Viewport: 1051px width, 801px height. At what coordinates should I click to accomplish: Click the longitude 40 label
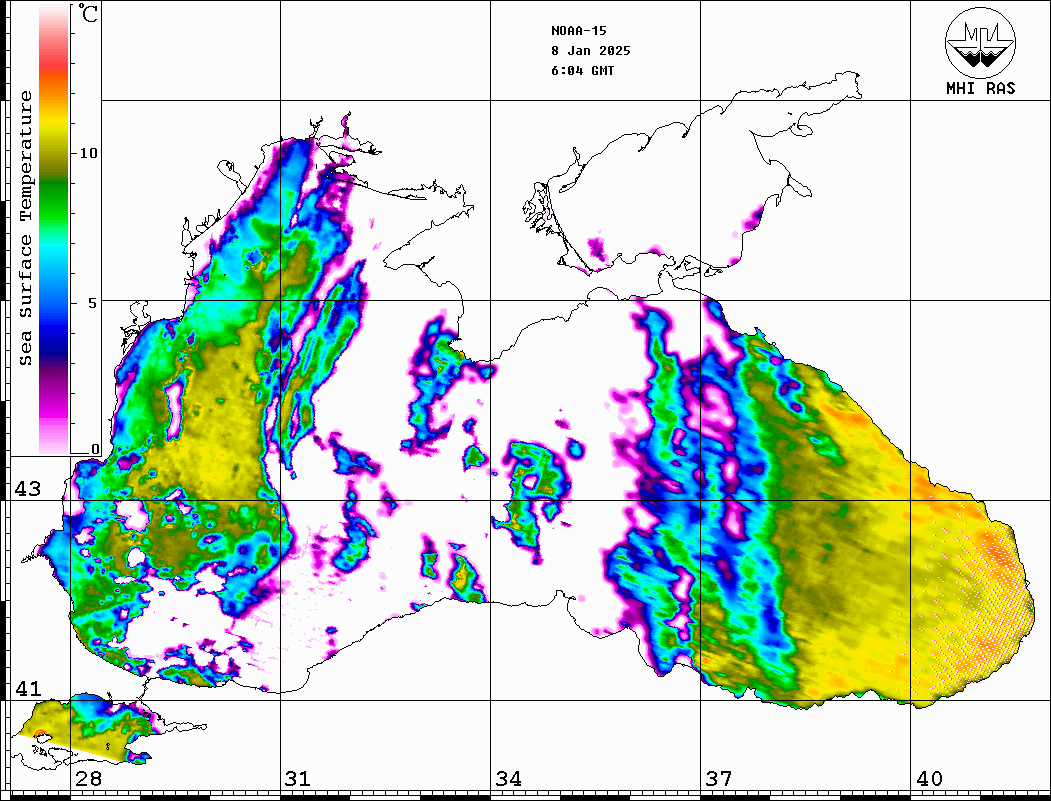(x=928, y=779)
